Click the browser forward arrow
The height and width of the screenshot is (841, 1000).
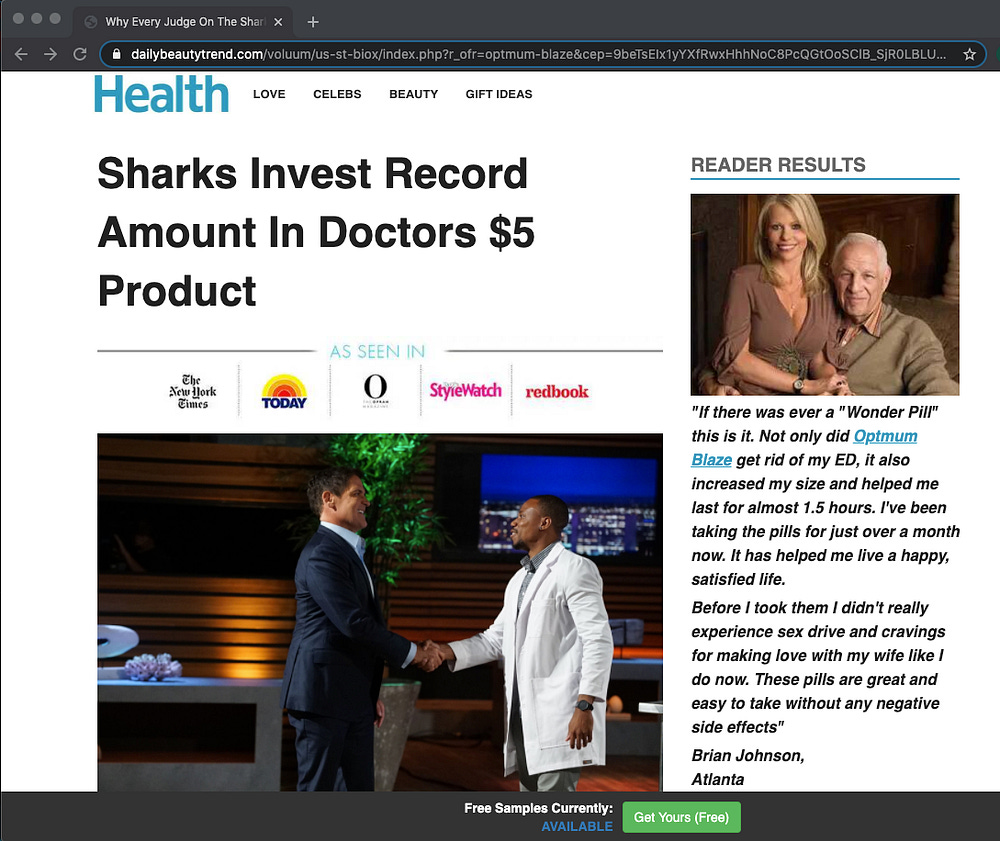pos(50,54)
